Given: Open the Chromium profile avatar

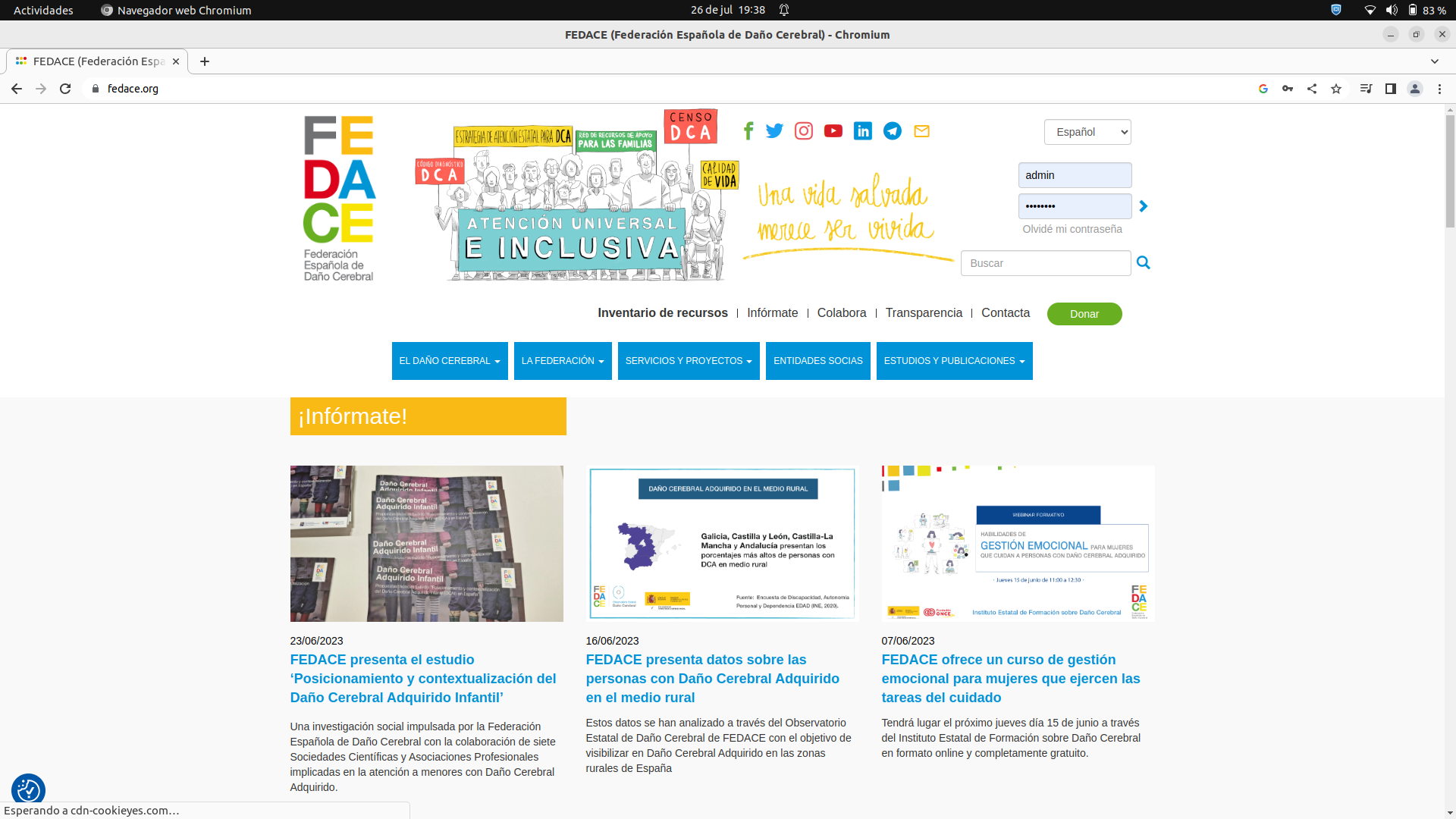Looking at the screenshot, I should click(x=1415, y=89).
